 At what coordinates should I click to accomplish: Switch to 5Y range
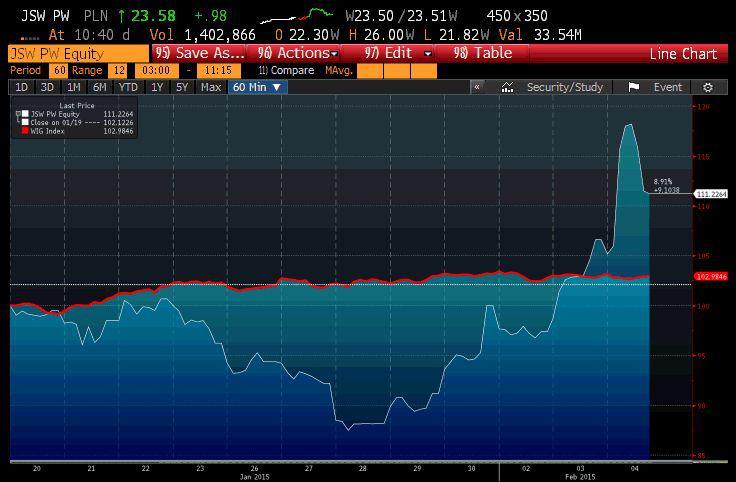(182, 87)
